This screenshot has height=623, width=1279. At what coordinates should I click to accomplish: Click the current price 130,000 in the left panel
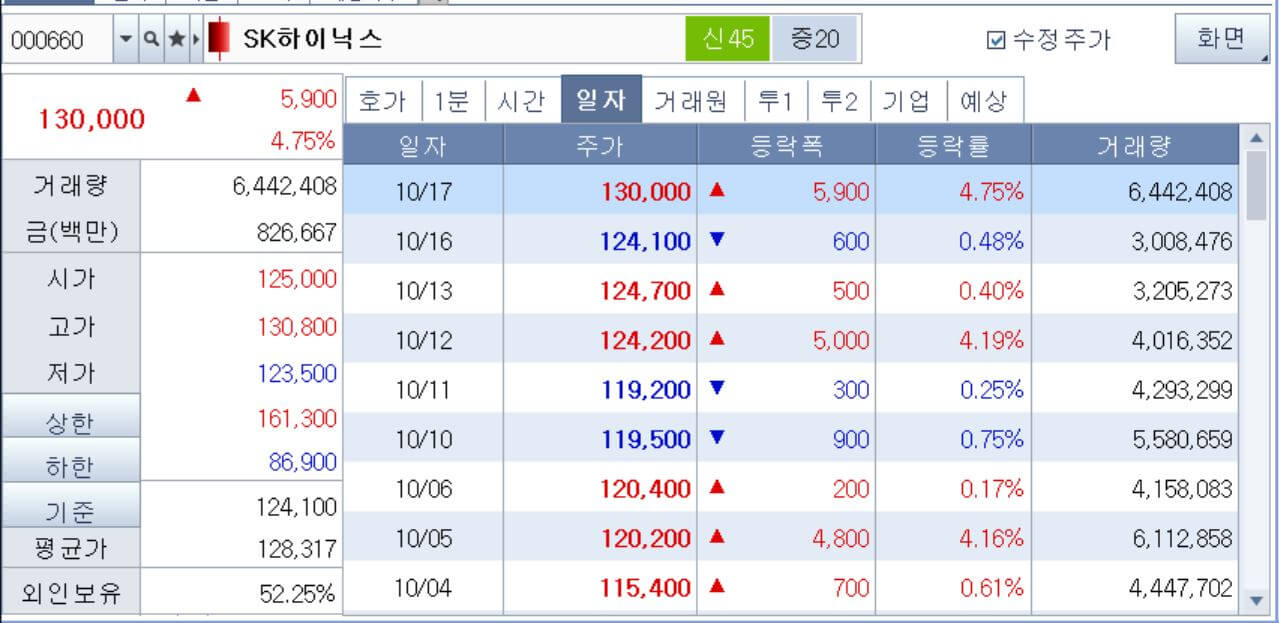click(x=91, y=119)
